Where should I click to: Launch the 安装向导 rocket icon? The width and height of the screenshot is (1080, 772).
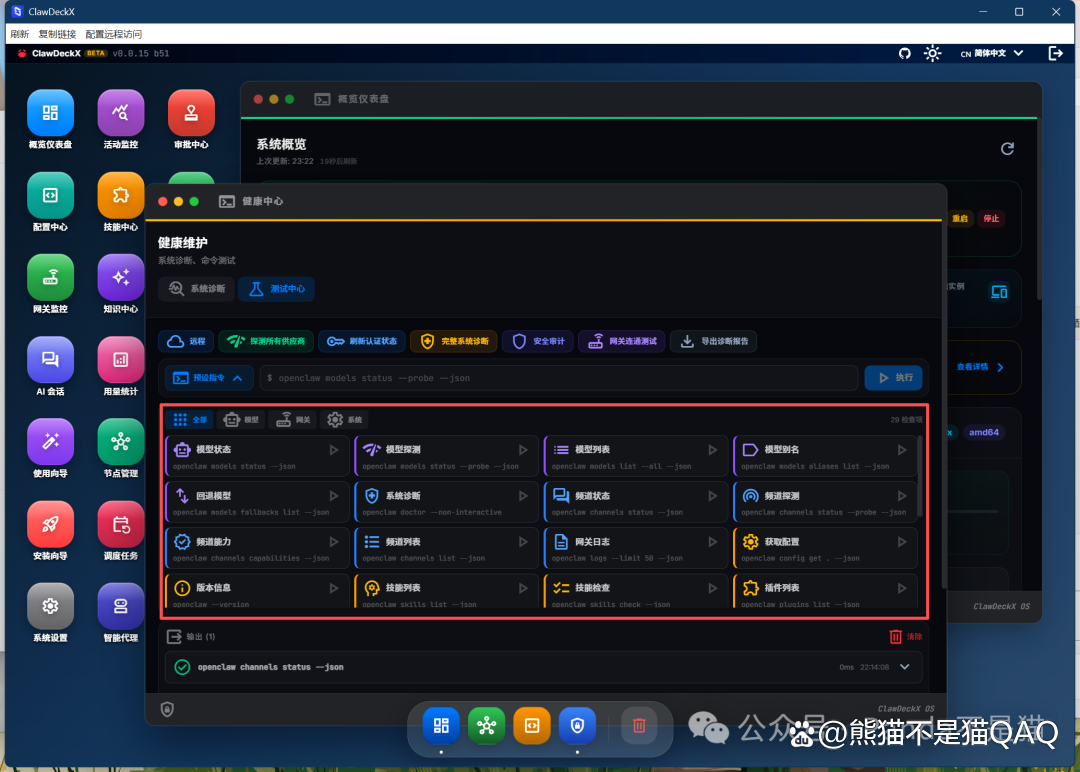pos(50,524)
